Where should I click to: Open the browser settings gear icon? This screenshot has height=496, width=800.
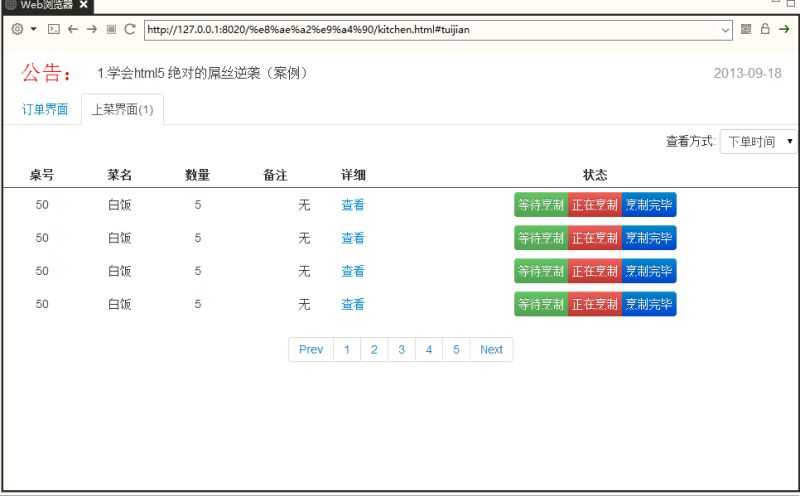tap(17, 29)
